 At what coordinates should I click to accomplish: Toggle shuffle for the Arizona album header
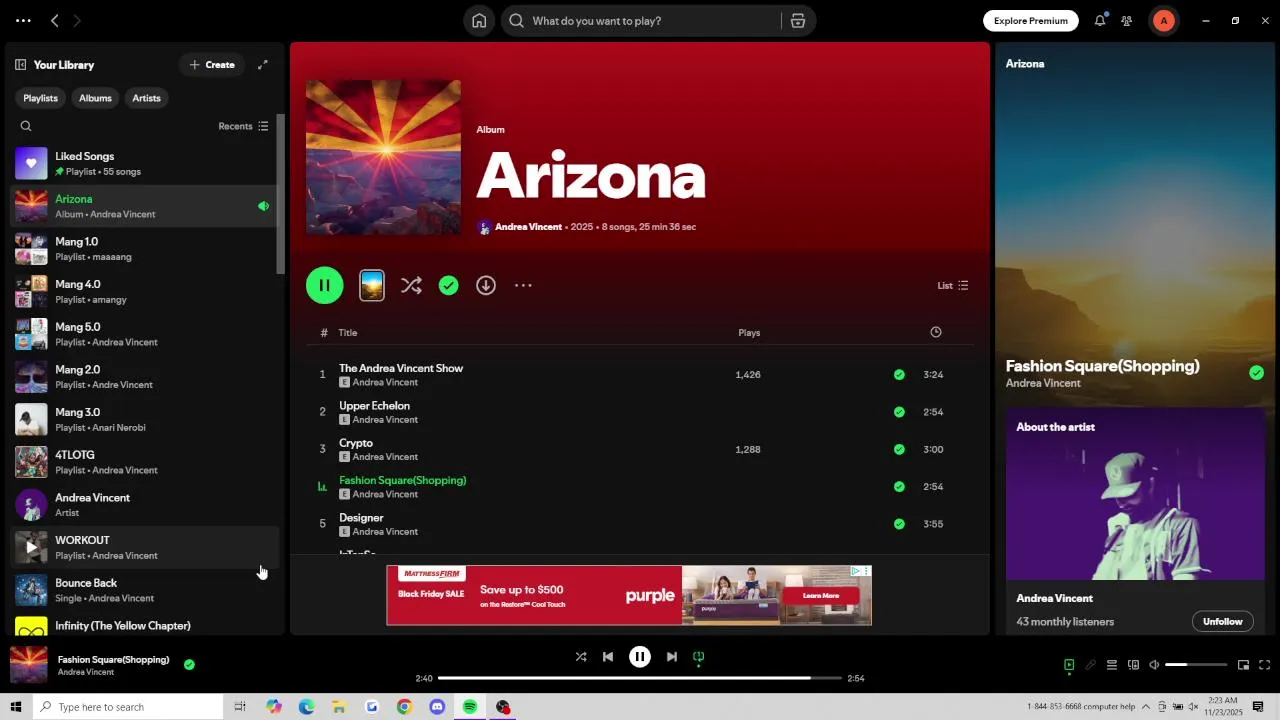411,285
